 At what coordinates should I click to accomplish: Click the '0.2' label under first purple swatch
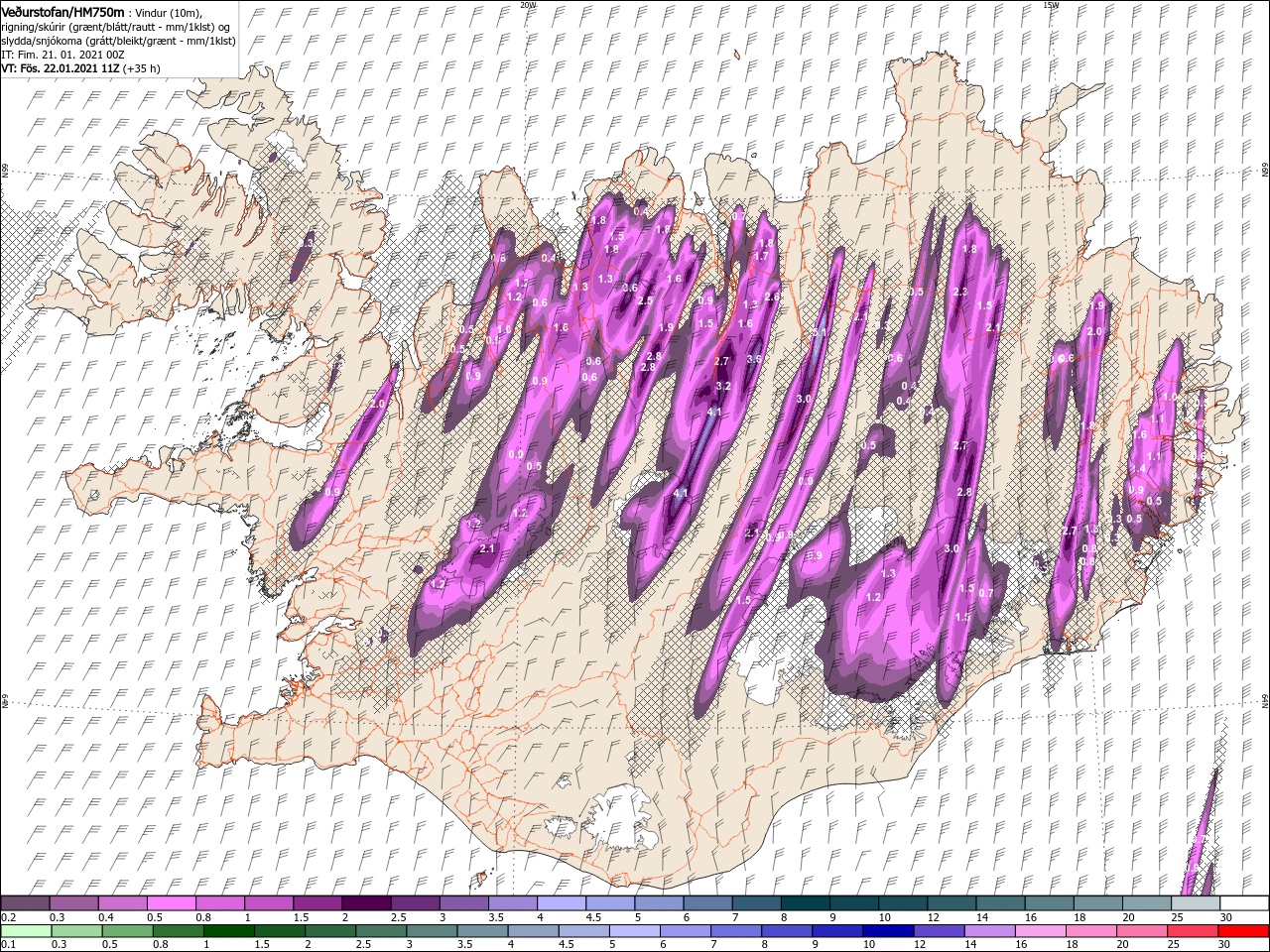7,917
